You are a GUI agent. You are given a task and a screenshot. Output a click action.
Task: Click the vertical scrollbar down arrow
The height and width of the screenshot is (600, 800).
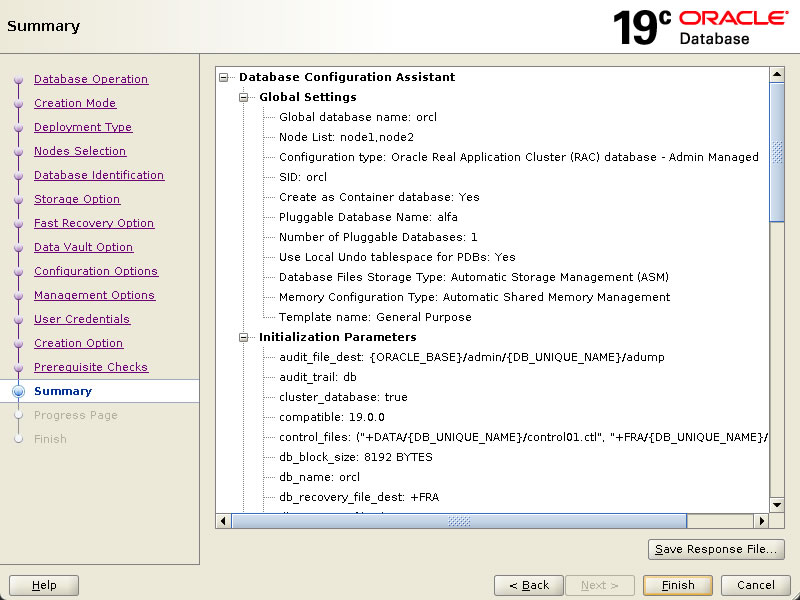[x=777, y=505]
